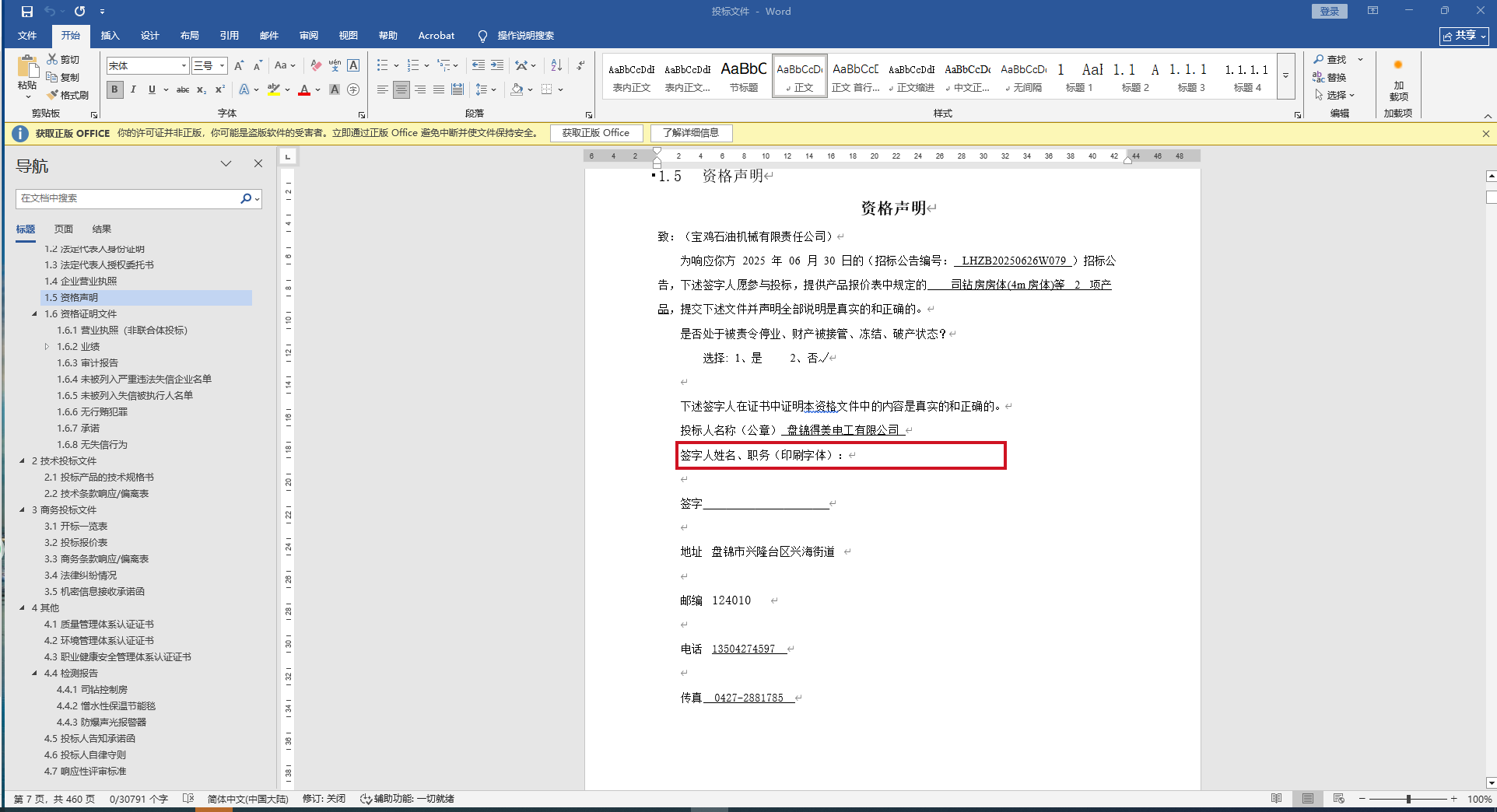Apply the red font color swatch

304,89
